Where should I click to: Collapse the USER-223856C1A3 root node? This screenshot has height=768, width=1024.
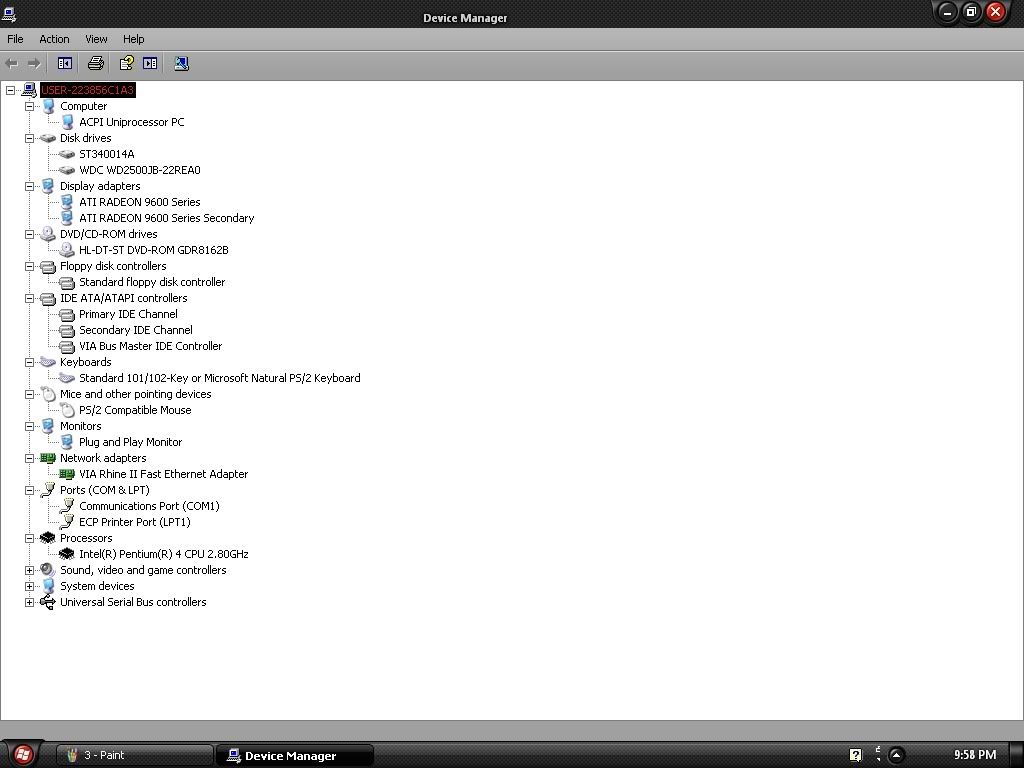click(10, 90)
